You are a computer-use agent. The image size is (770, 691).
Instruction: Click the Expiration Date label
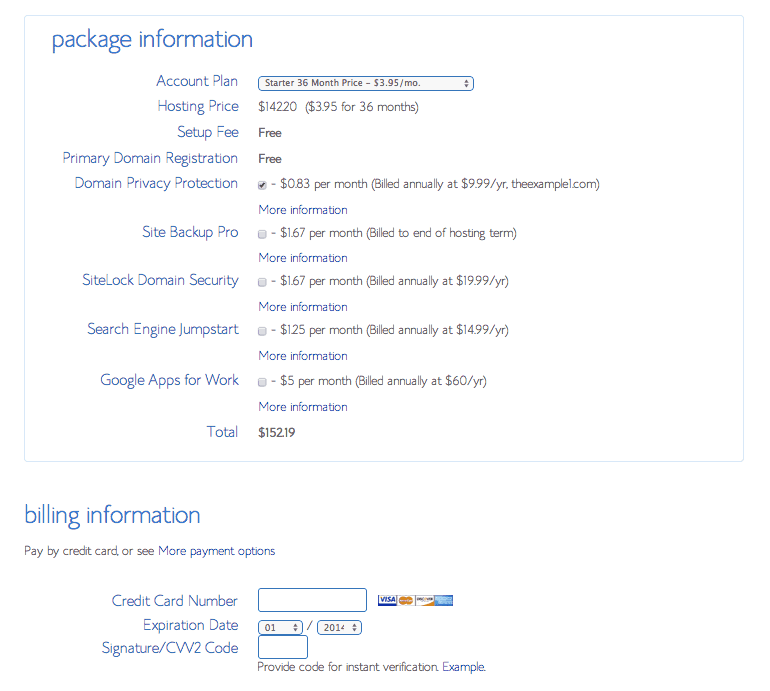[191, 625]
